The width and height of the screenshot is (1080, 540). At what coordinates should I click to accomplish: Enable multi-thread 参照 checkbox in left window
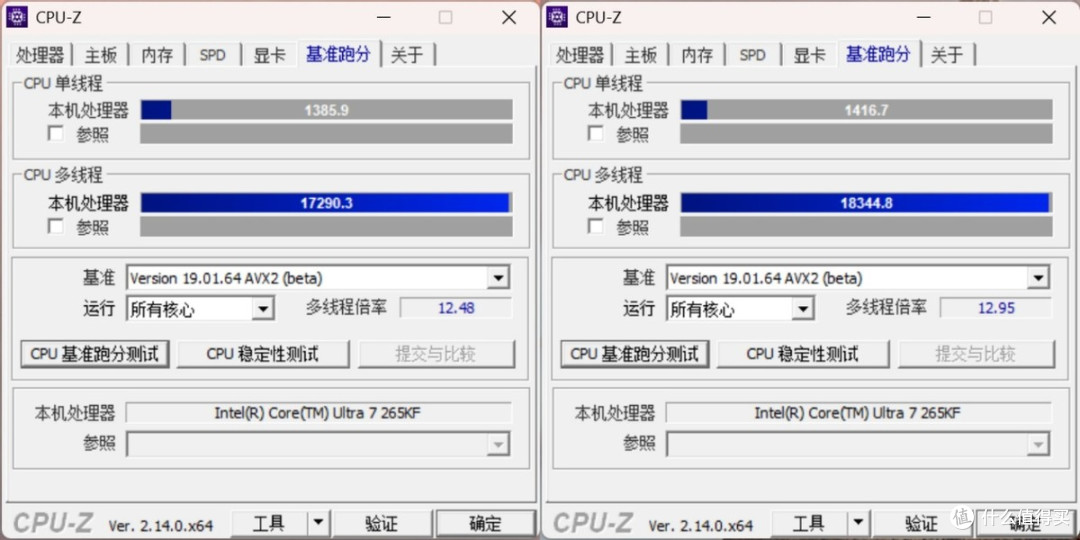(x=56, y=226)
